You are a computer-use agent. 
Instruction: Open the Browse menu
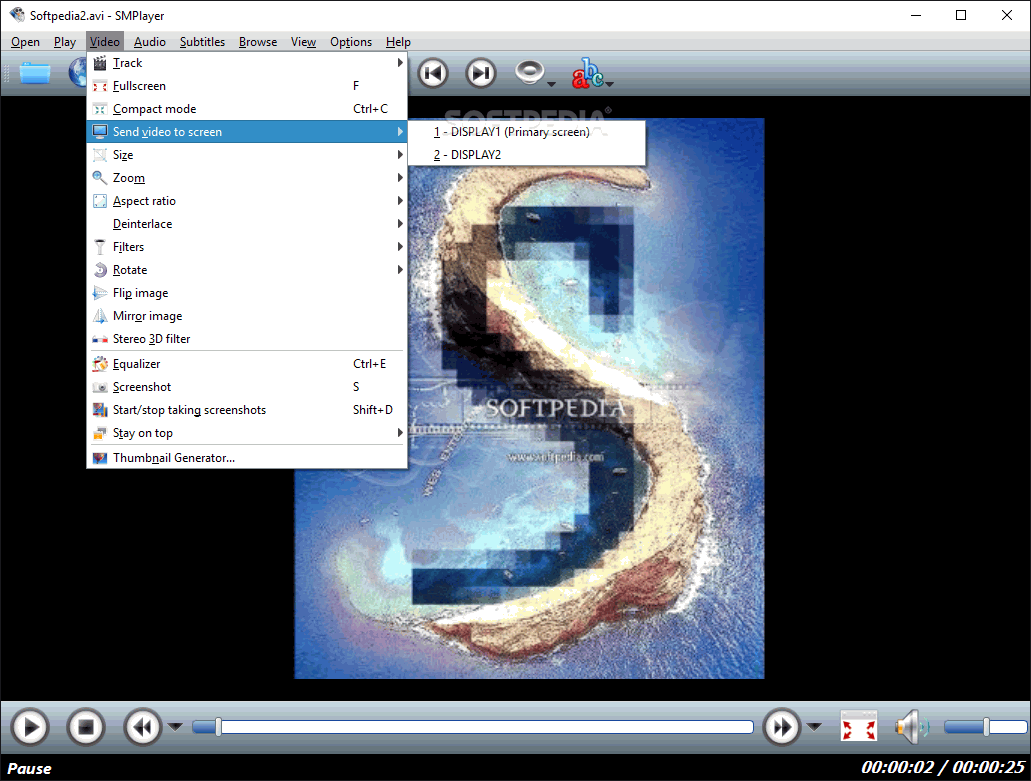click(x=258, y=42)
